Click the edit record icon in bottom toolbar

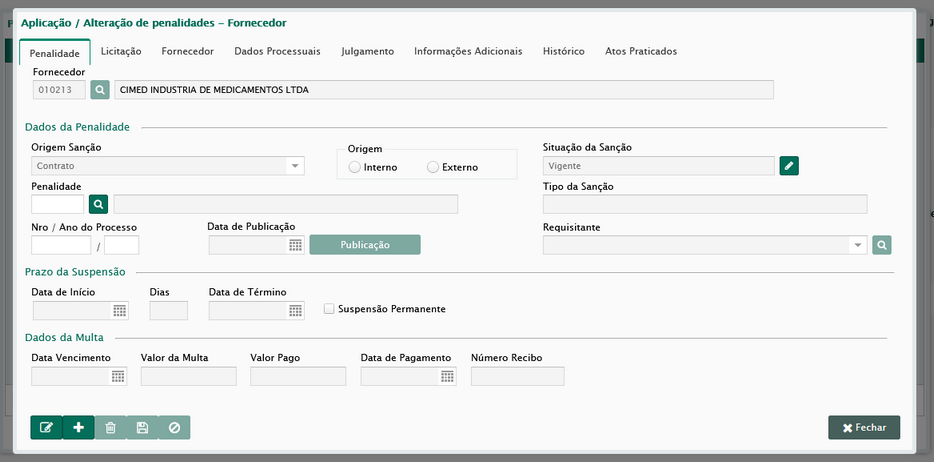(x=46, y=427)
